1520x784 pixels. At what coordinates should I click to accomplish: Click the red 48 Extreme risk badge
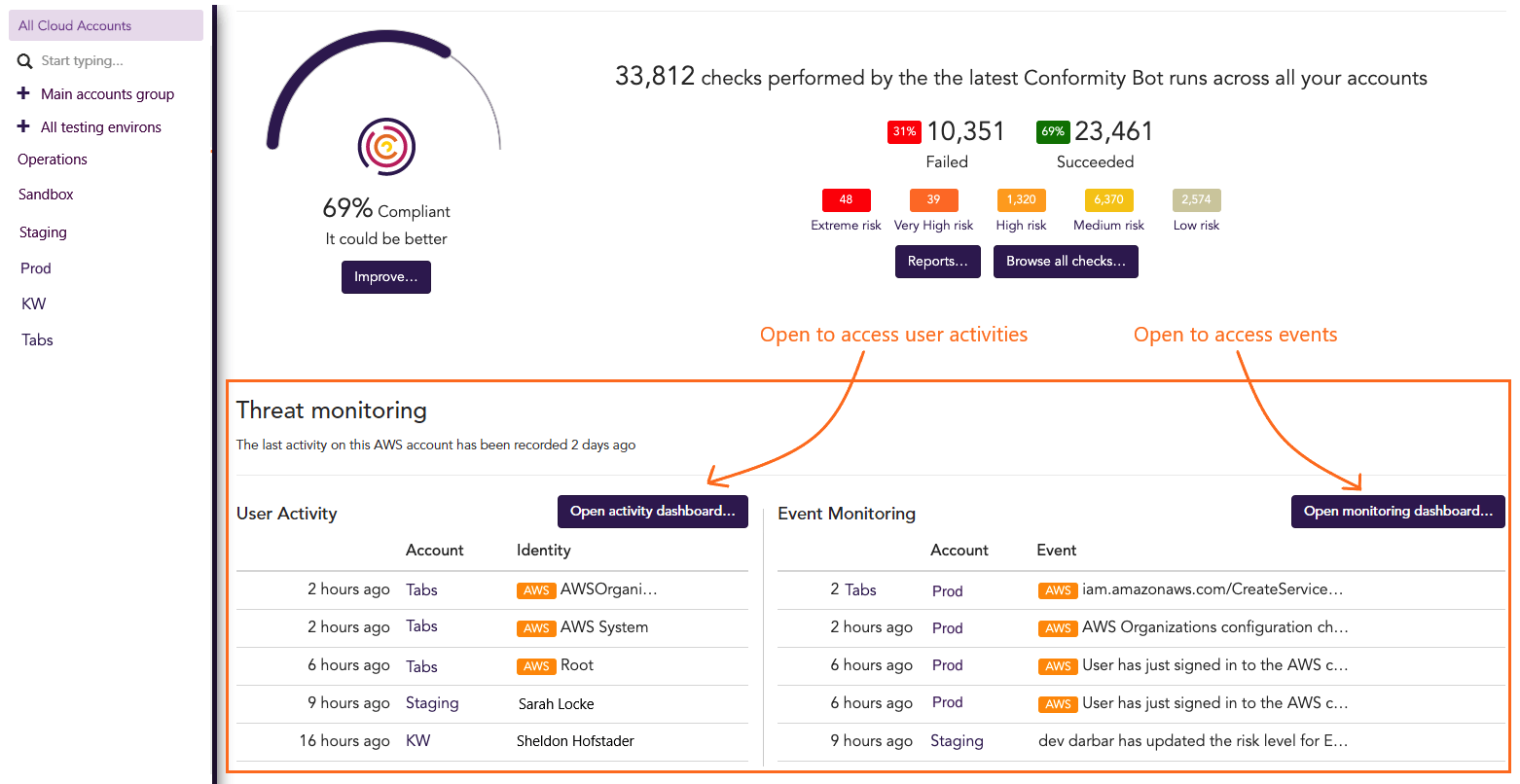tap(846, 199)
